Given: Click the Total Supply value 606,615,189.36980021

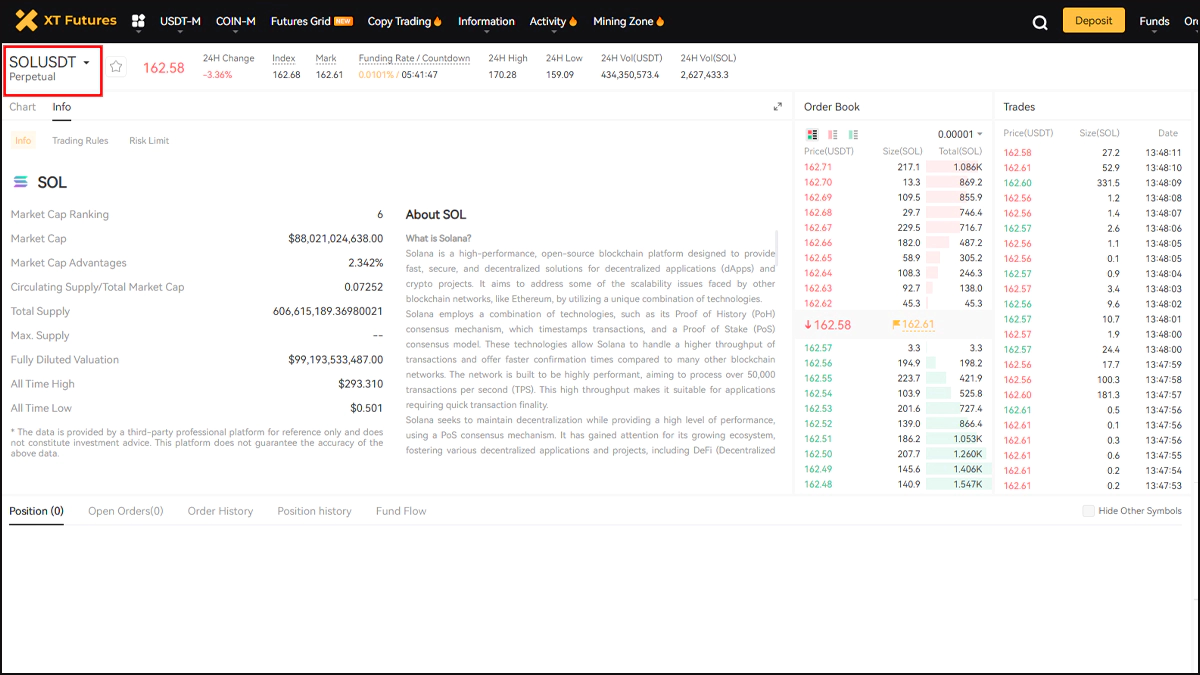Looking at the screenshot, I should pyautogui.click(x=328, y=311).
